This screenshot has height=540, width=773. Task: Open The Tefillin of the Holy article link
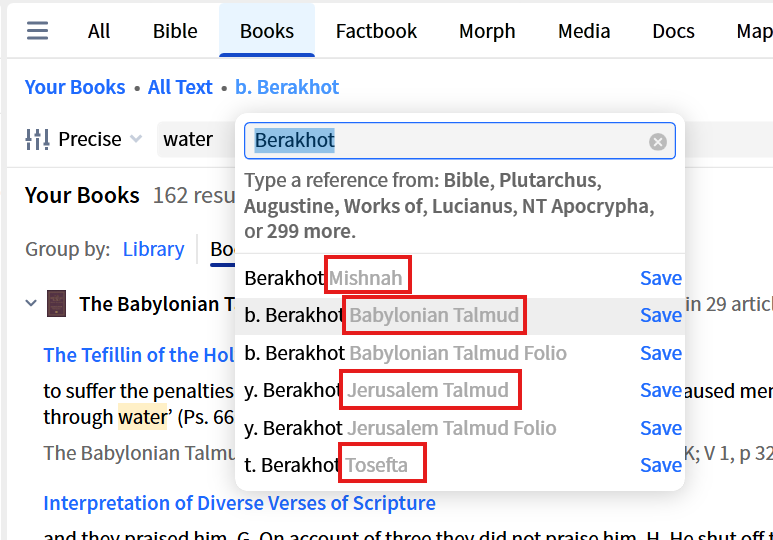point(139,355)
